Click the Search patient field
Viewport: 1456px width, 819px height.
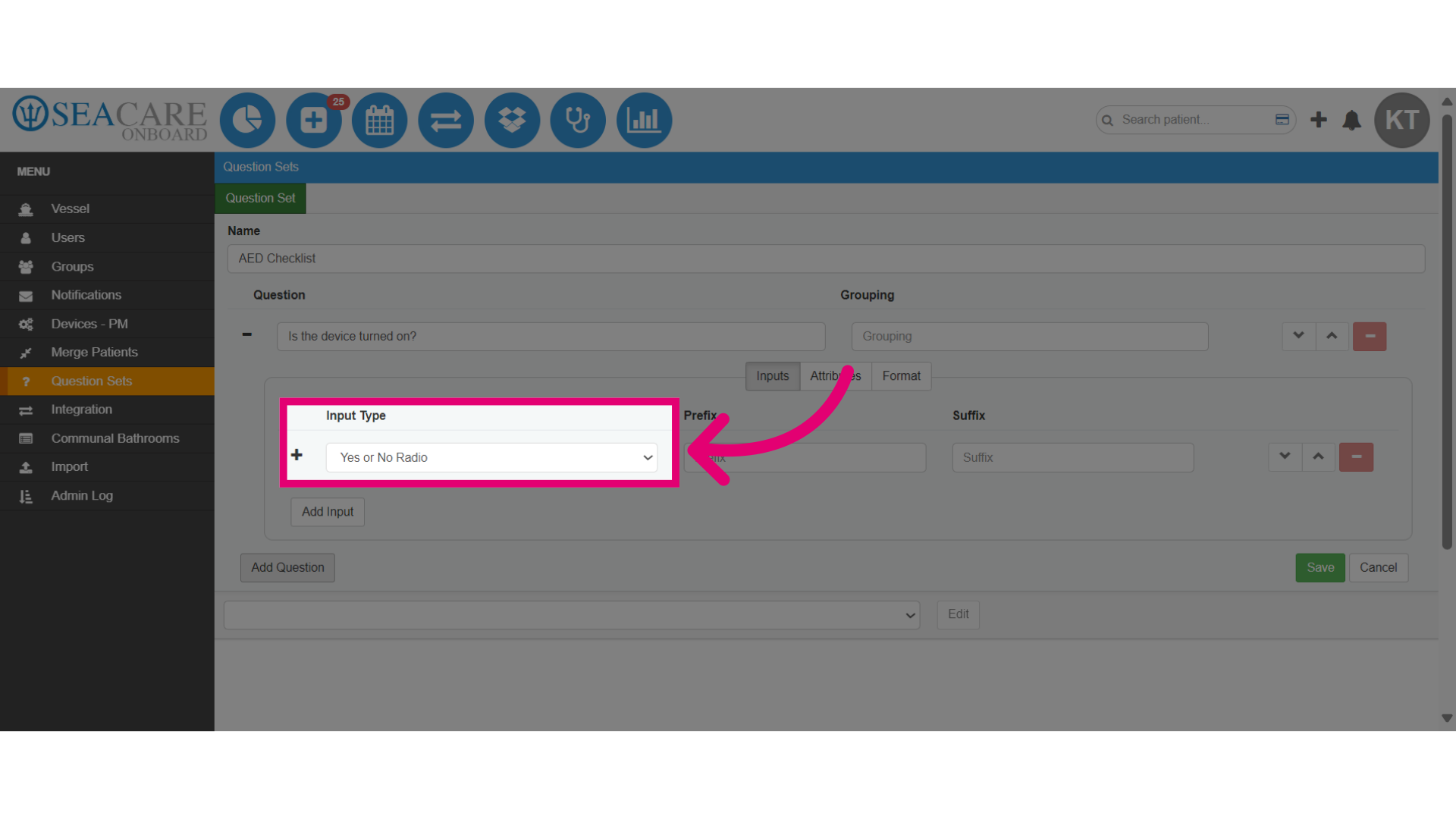pos(1194,120)
